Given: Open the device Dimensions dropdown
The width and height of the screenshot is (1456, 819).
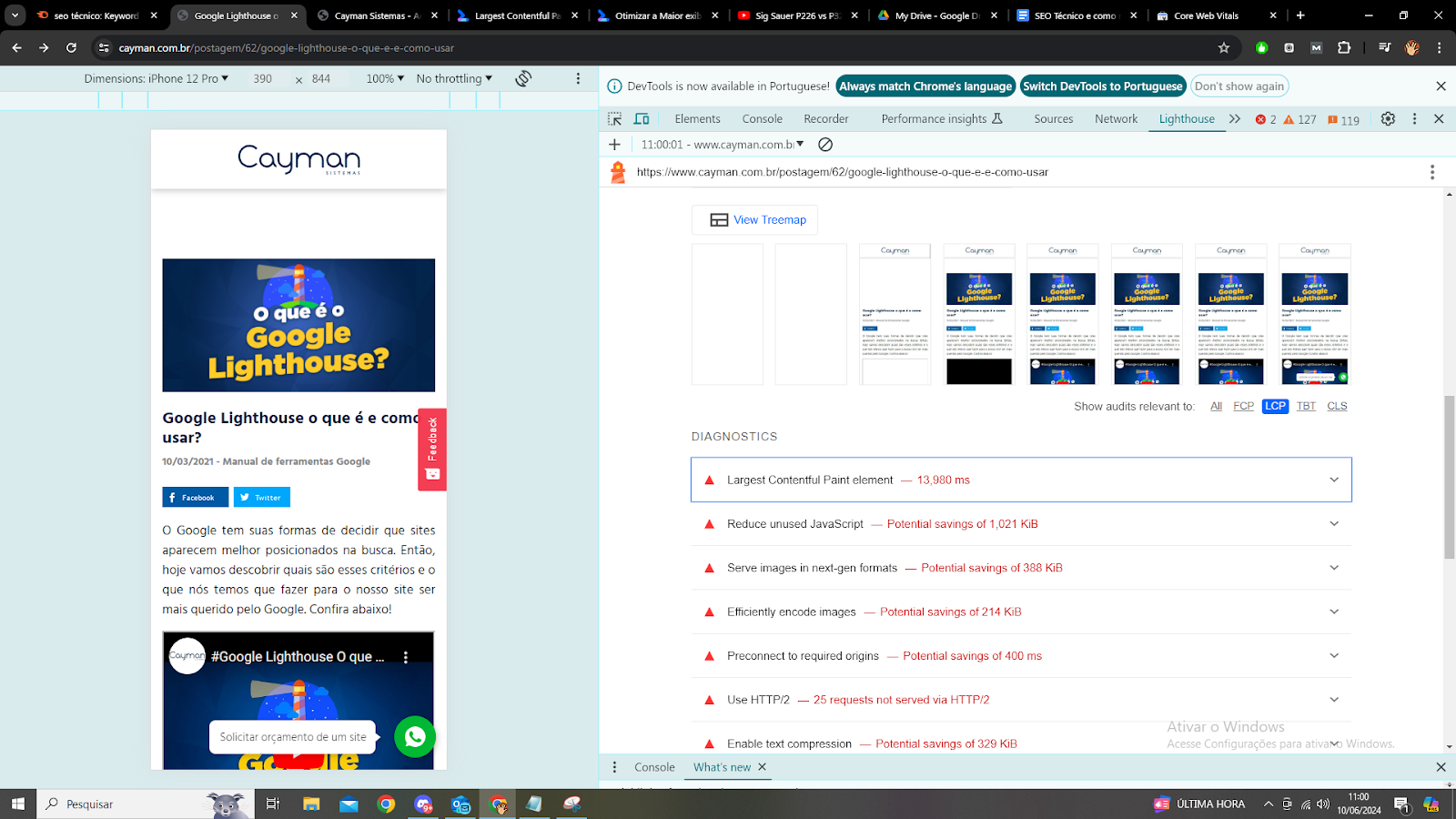Looking at the screenshot, I should 157,79.
